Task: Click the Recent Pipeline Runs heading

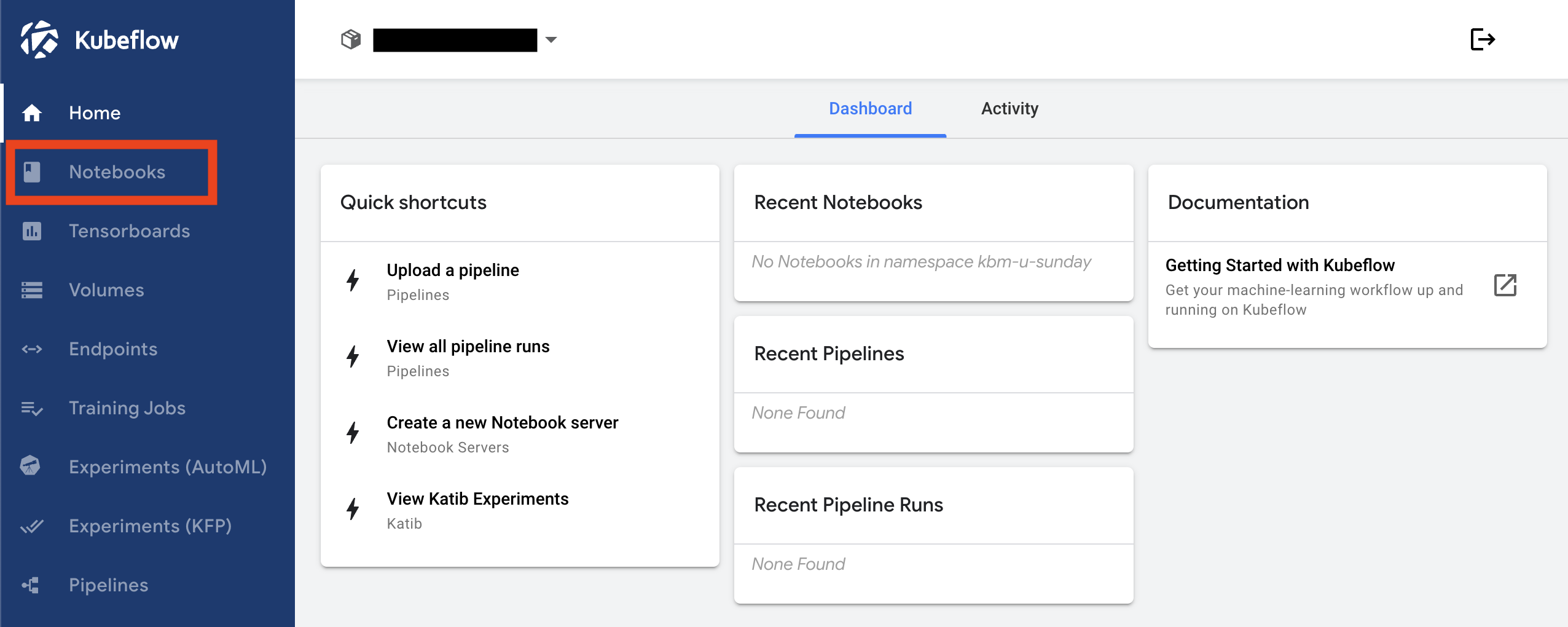Action: [849, 505]
